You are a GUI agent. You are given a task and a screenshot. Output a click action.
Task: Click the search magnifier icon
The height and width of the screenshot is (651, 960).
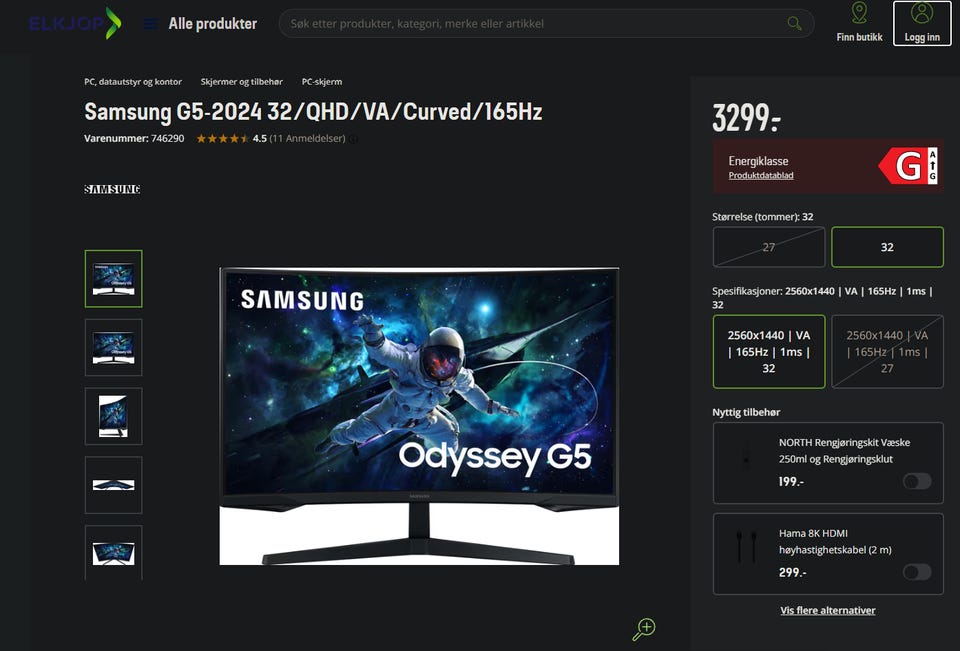click(x=794, y=23)
